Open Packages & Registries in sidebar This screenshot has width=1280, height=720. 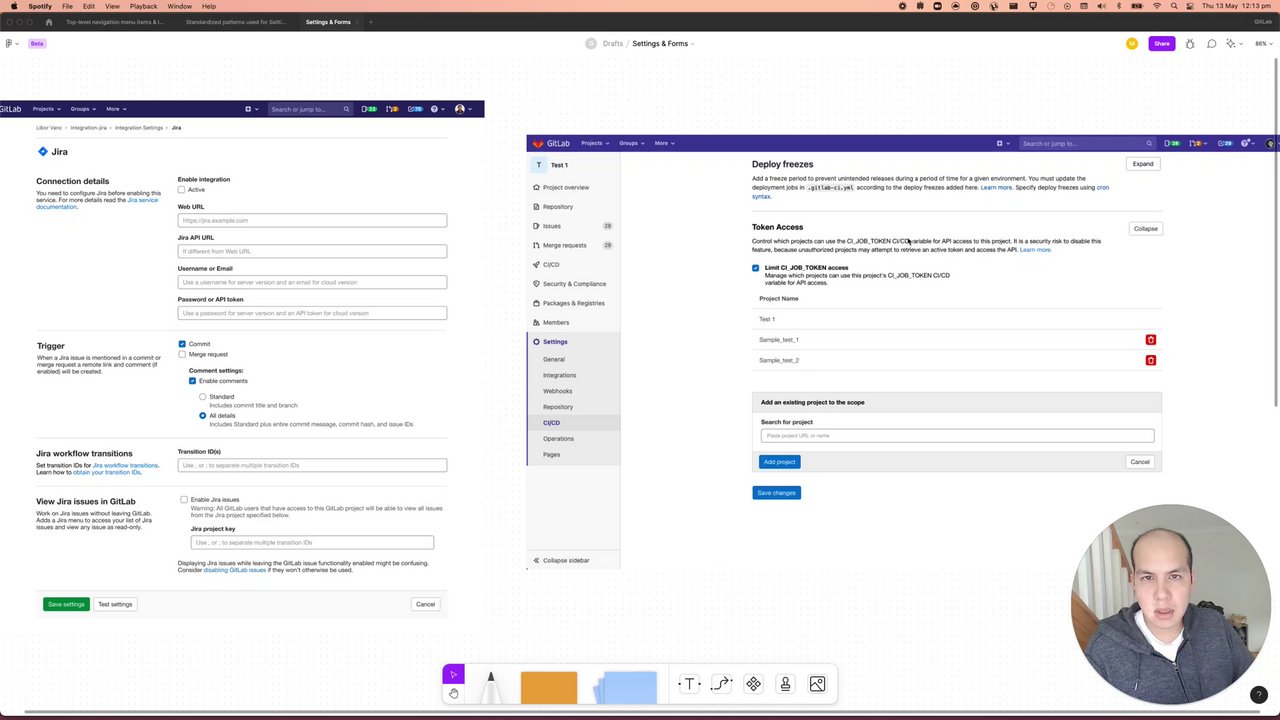tap(573, 303)
